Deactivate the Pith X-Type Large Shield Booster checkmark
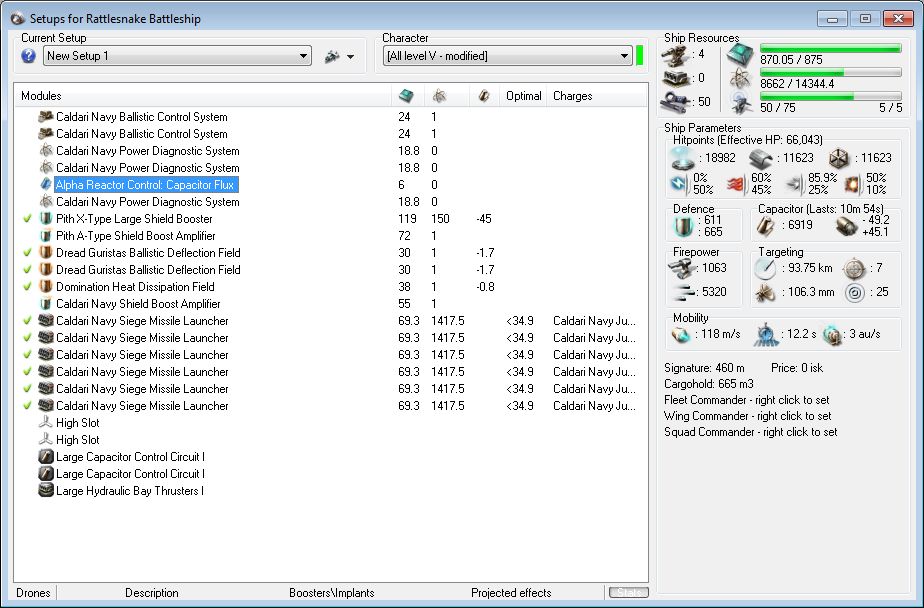The width and height of the screenshot is (924, 608). 26,219
